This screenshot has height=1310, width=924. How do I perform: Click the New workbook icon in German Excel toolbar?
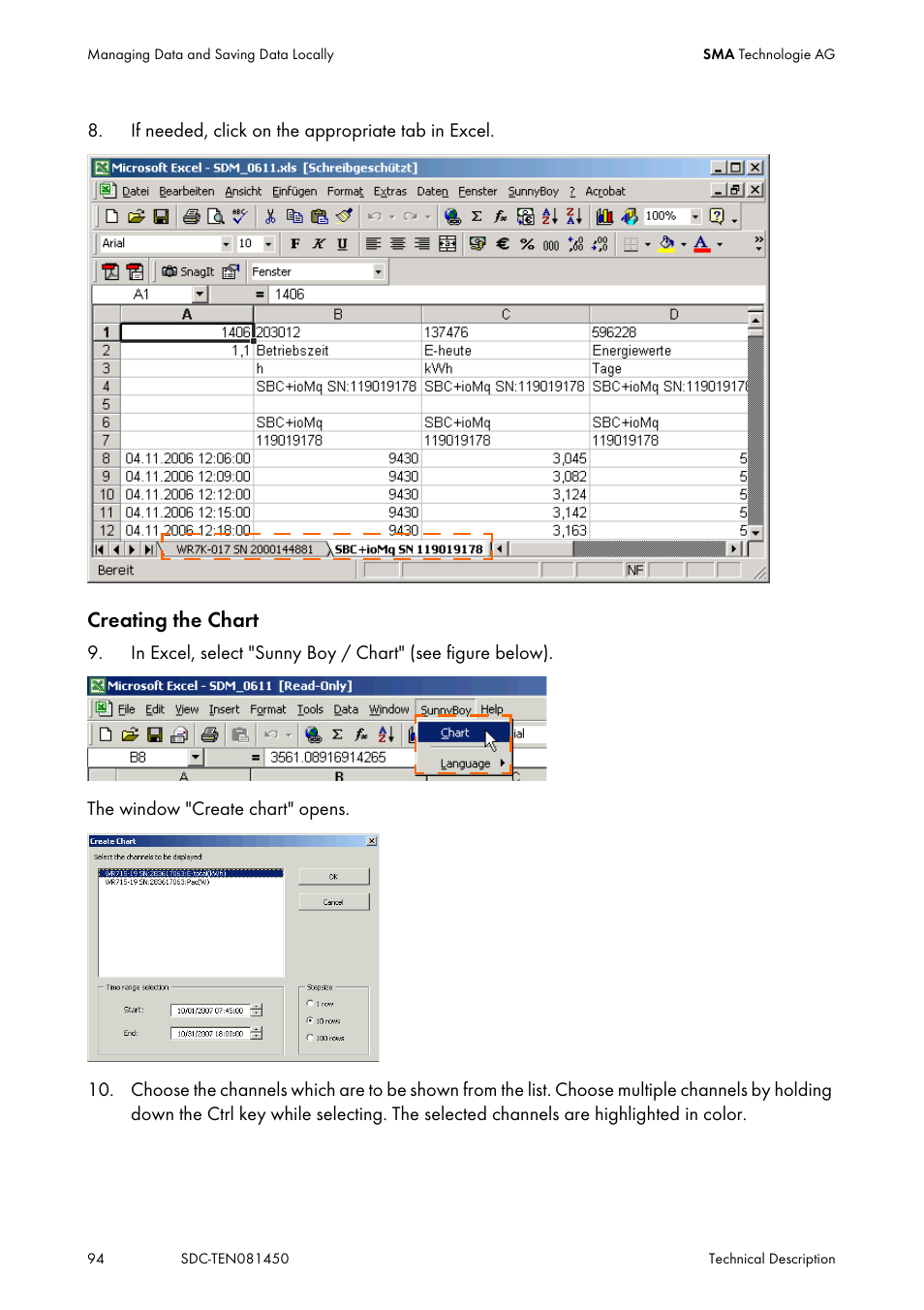(111, 216)
